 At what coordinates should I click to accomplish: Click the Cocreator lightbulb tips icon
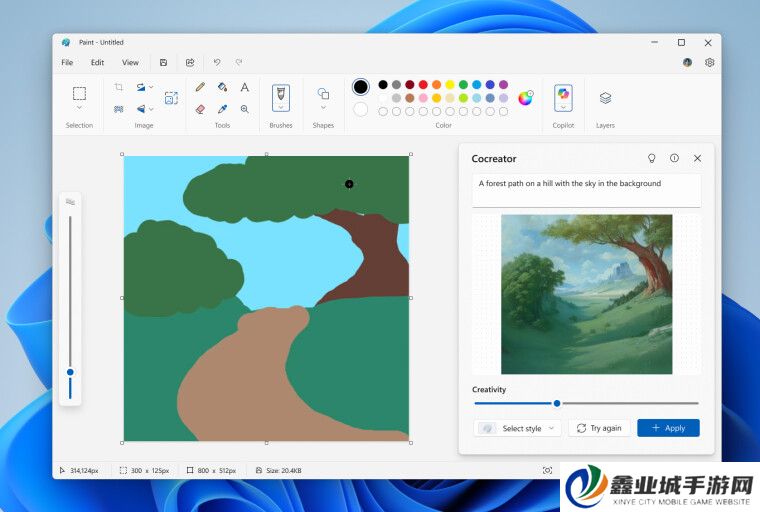coord(652,159)
